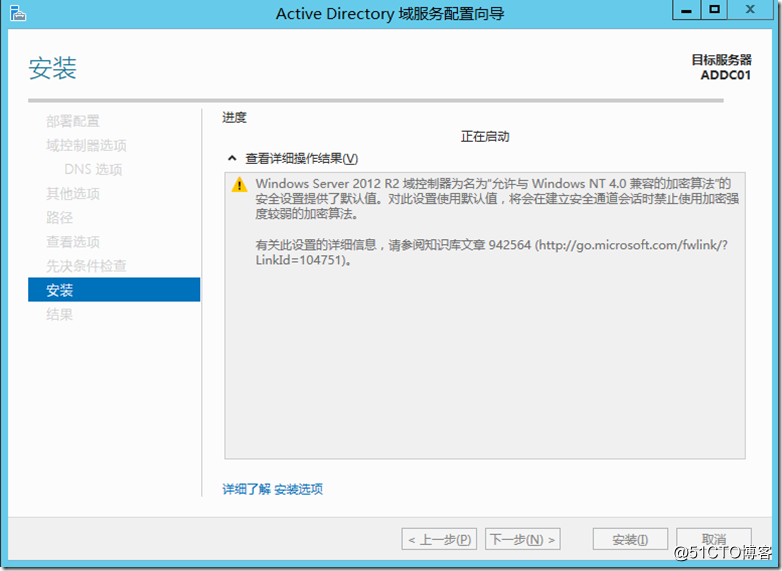Select 部署配置 in the sidebar

pos(73,121)
